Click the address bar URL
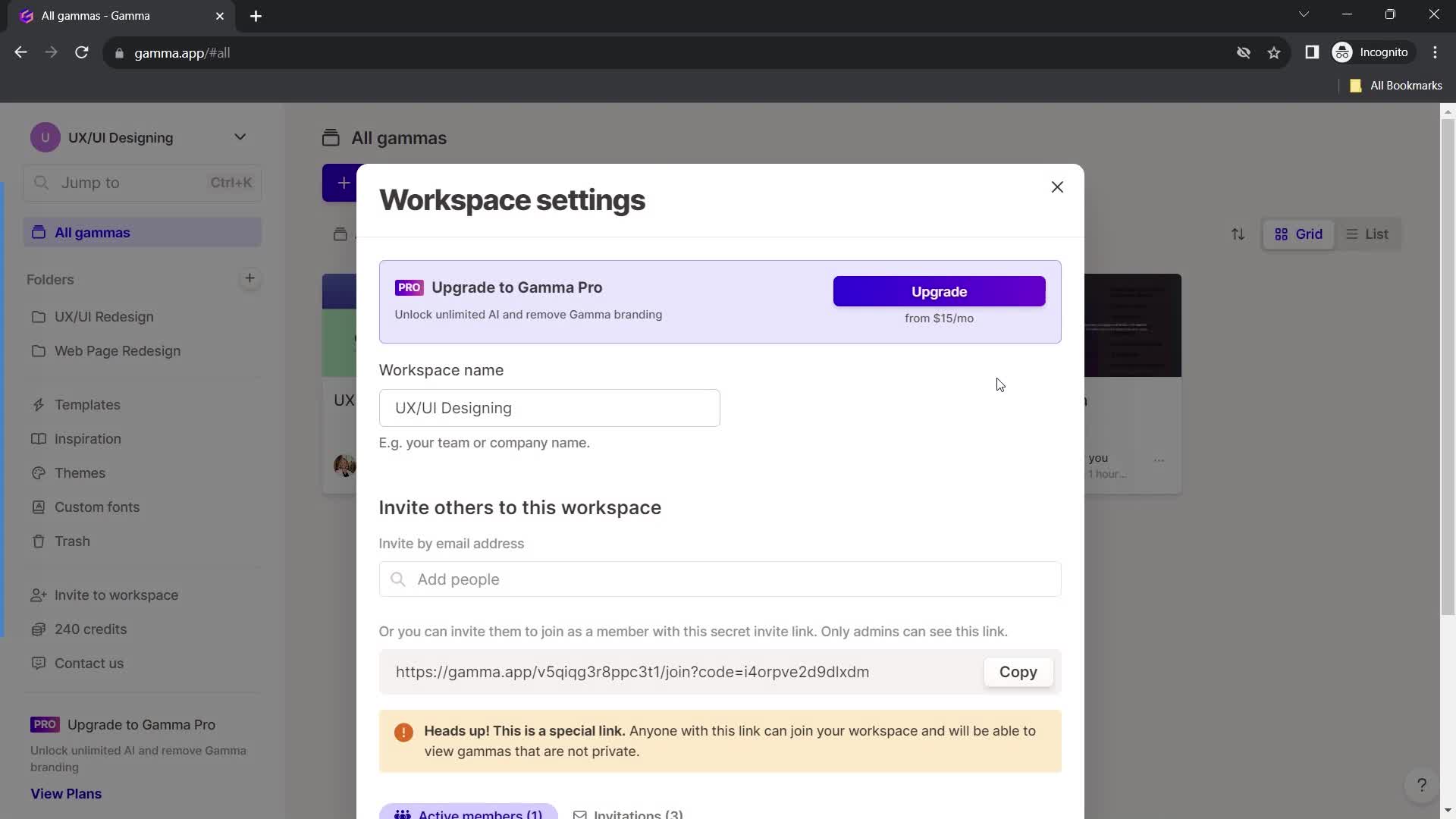The height and width of the screenshot is (819, 1456). pyautogui.click(x=182, y=53)
